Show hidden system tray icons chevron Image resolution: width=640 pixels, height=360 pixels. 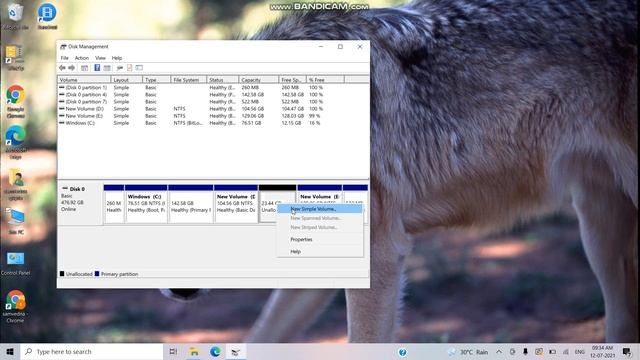click(499, 351)
